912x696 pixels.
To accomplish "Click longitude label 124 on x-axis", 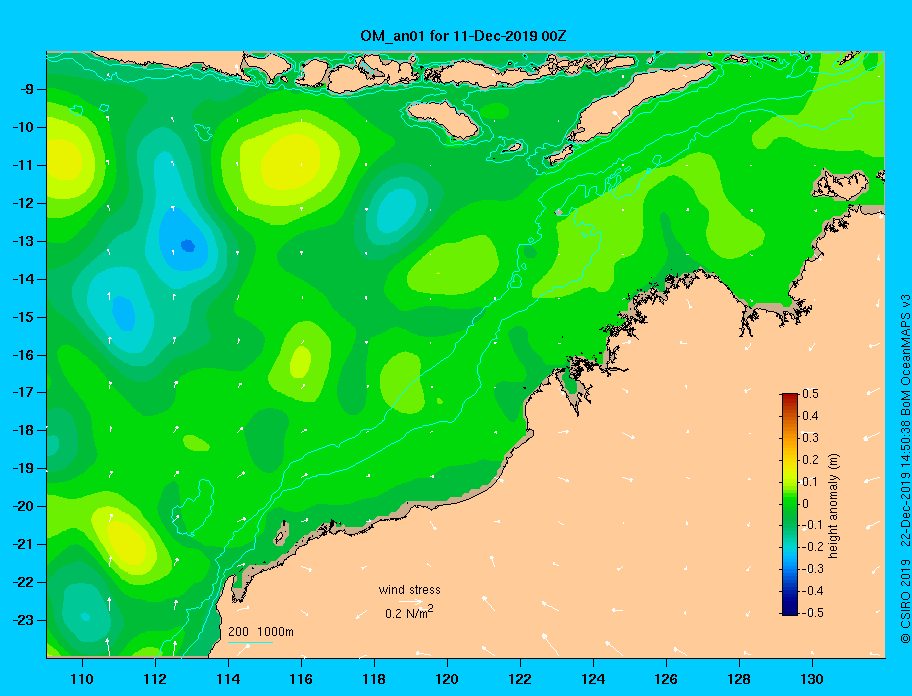I will point(593,679).
